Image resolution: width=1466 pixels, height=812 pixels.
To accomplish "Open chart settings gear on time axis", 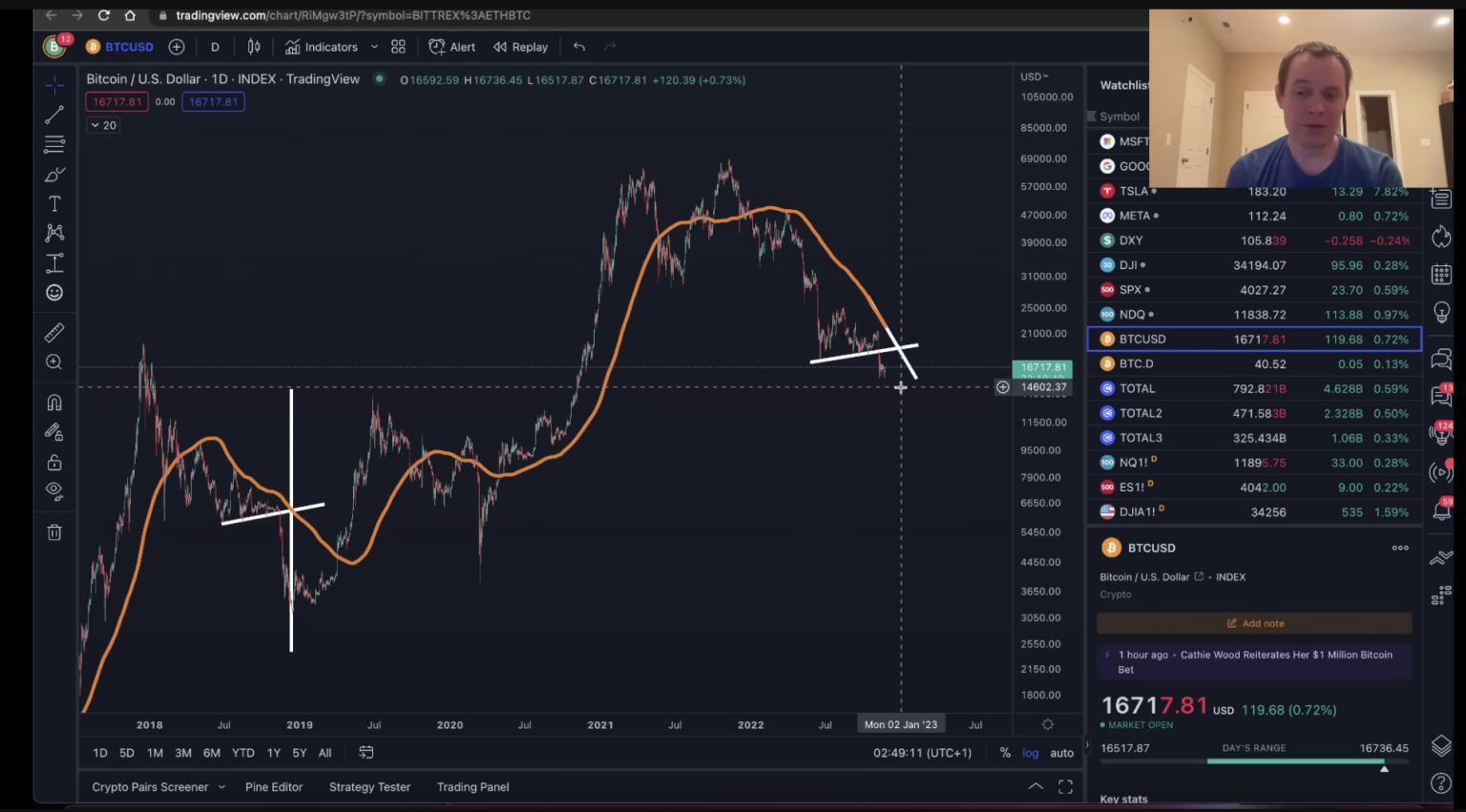I will click(x=1048, y=724).
